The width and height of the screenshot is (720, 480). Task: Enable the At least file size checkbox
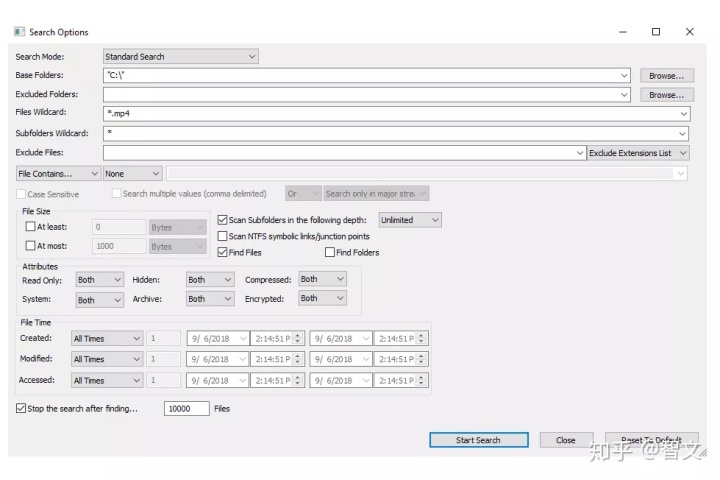pyautogui.click(x=30, y=226)
